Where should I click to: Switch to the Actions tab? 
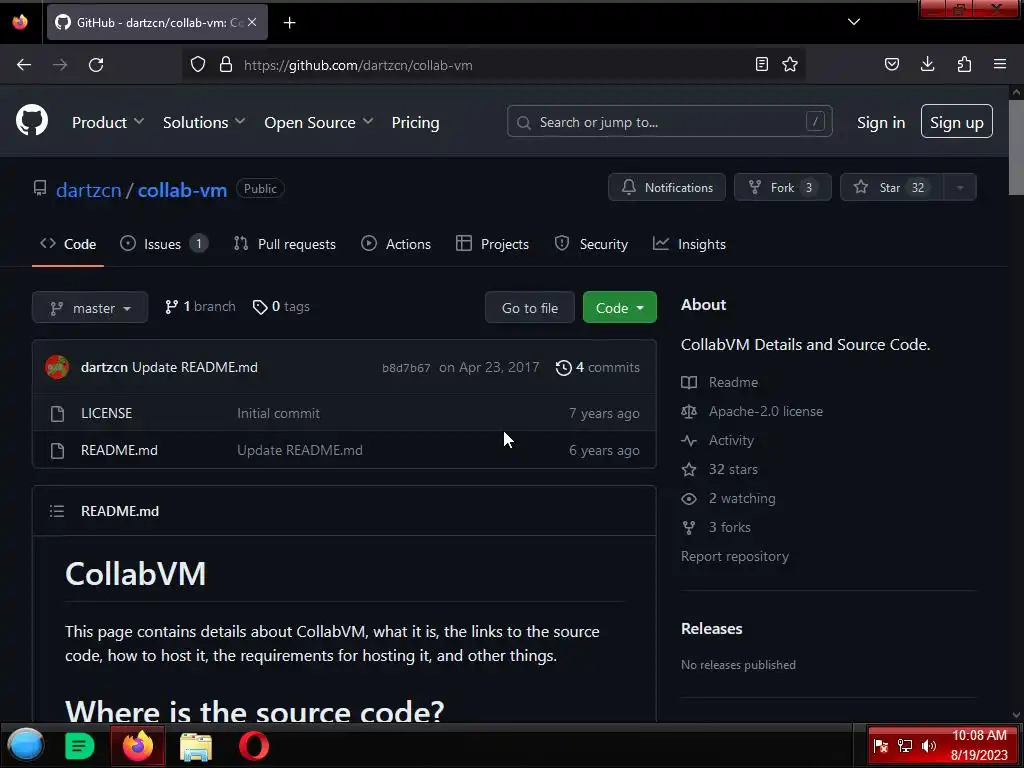[396, 244]
